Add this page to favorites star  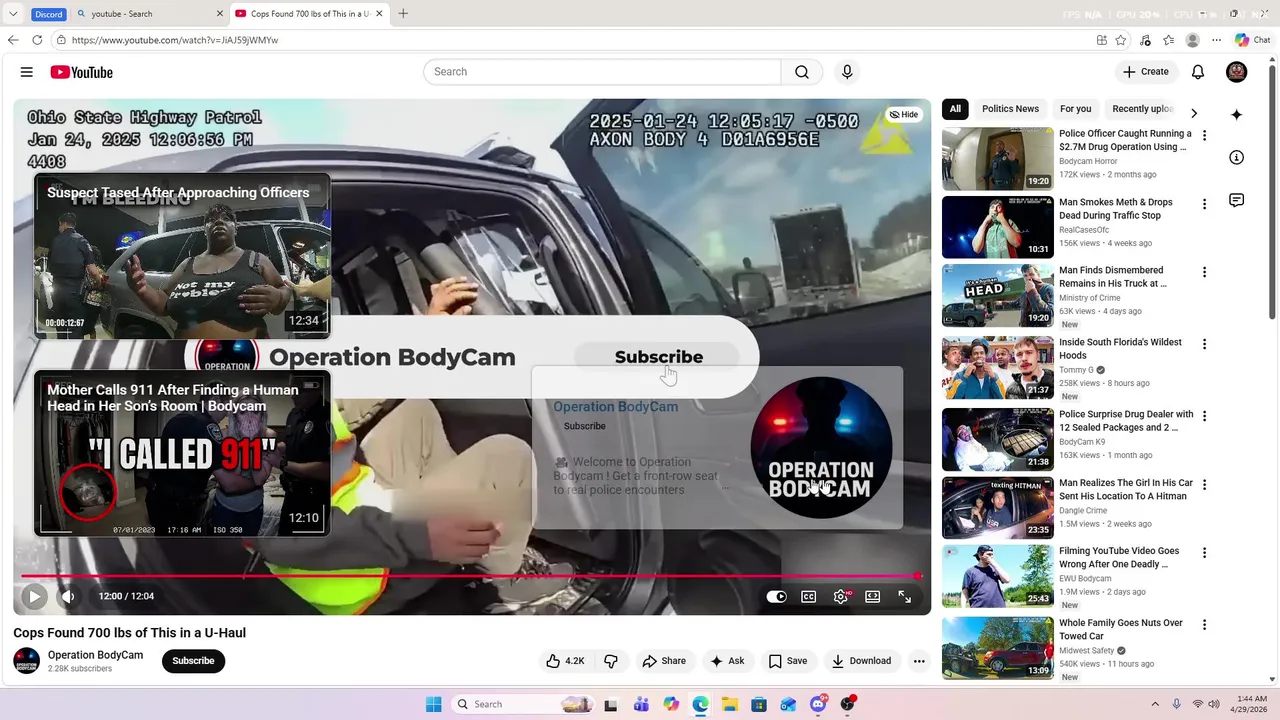click(1121, 40)
